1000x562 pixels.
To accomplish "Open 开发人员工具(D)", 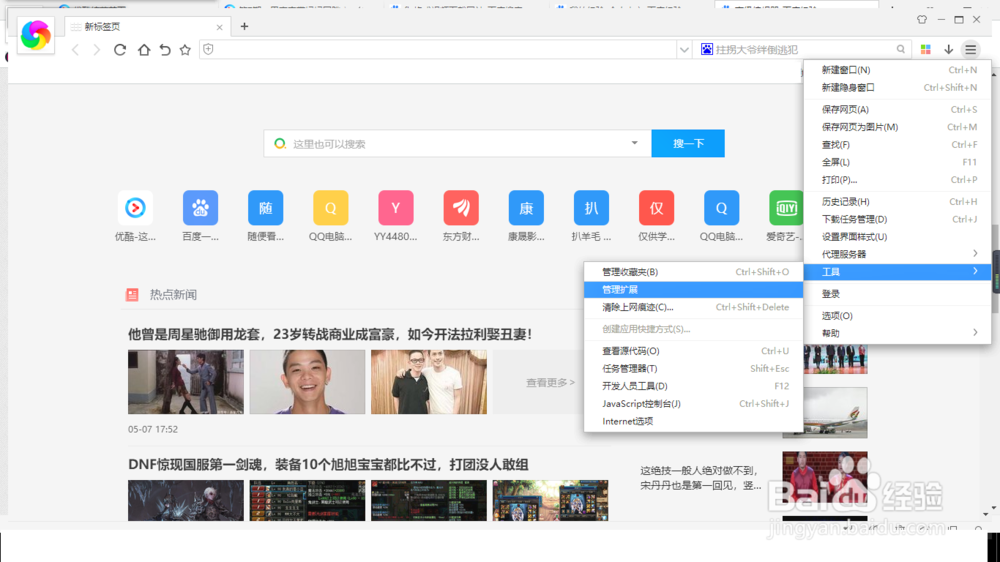I will (x=693, y=386).
